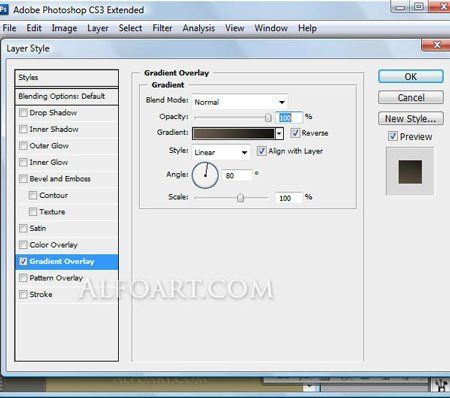Enable the Satin checkbox
The height and width of the screenshot is (398, 450).
[23, 228]
